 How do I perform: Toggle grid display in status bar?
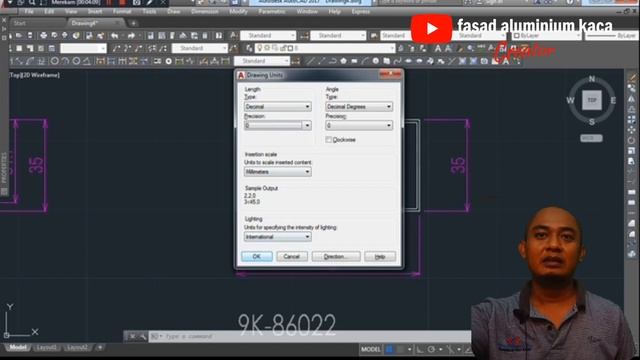[389, 349]
